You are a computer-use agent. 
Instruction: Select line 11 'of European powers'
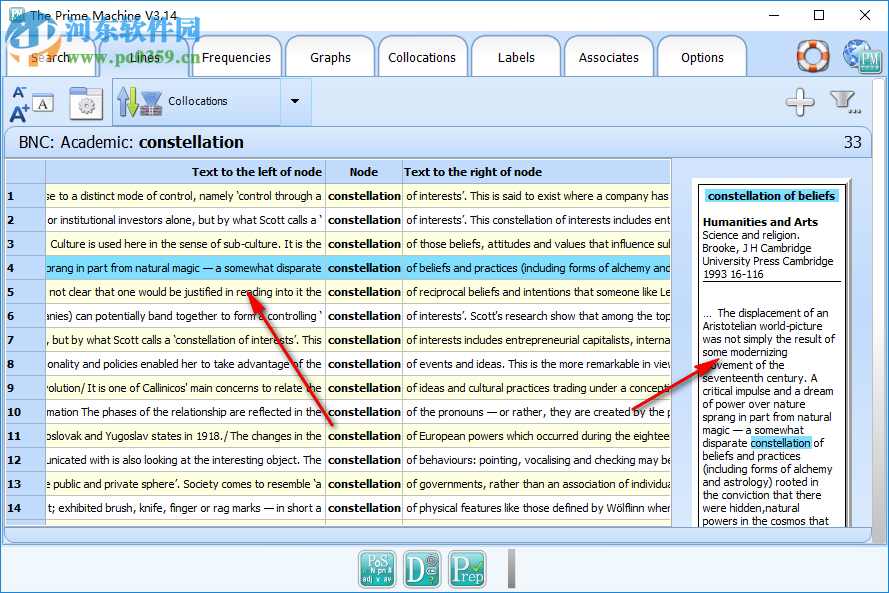338,436
